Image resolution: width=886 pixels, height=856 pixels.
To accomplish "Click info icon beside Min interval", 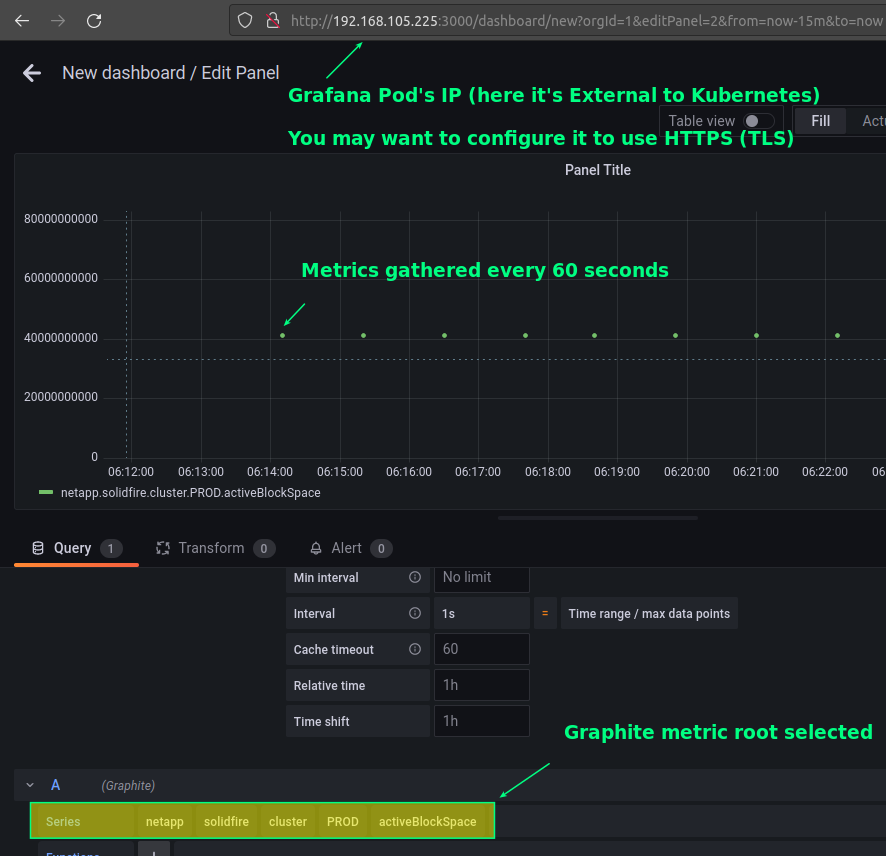I will pos(415,577).
